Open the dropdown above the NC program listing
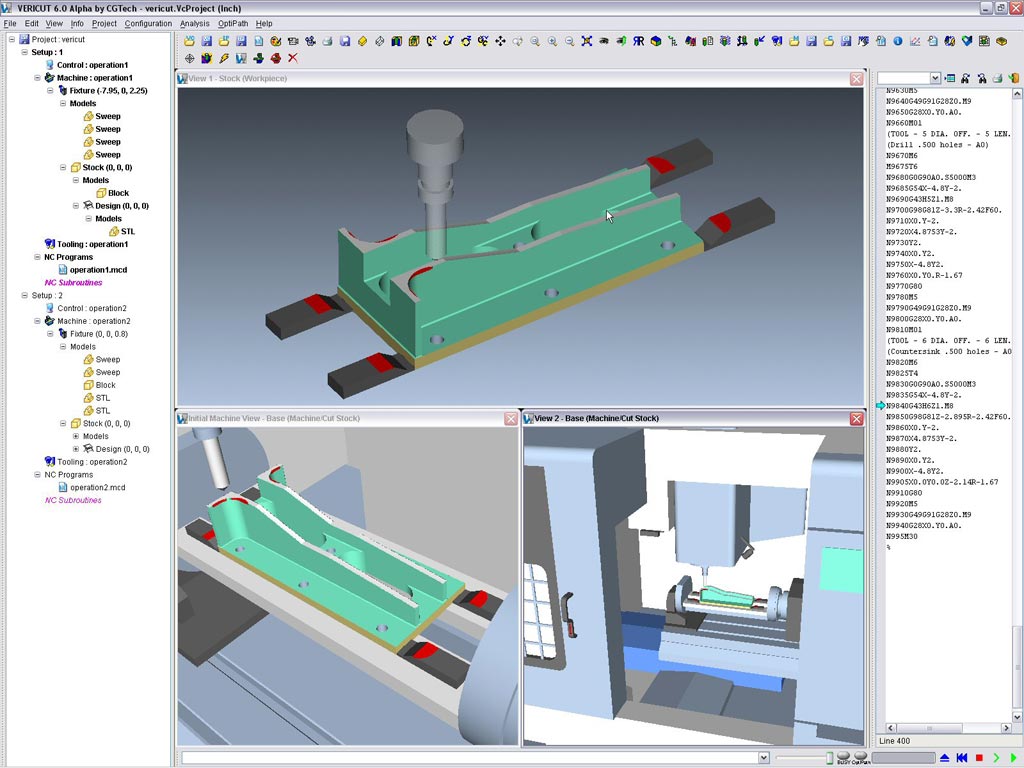The width and height of the screenshot is (1024, 768). tap(935, 78)
